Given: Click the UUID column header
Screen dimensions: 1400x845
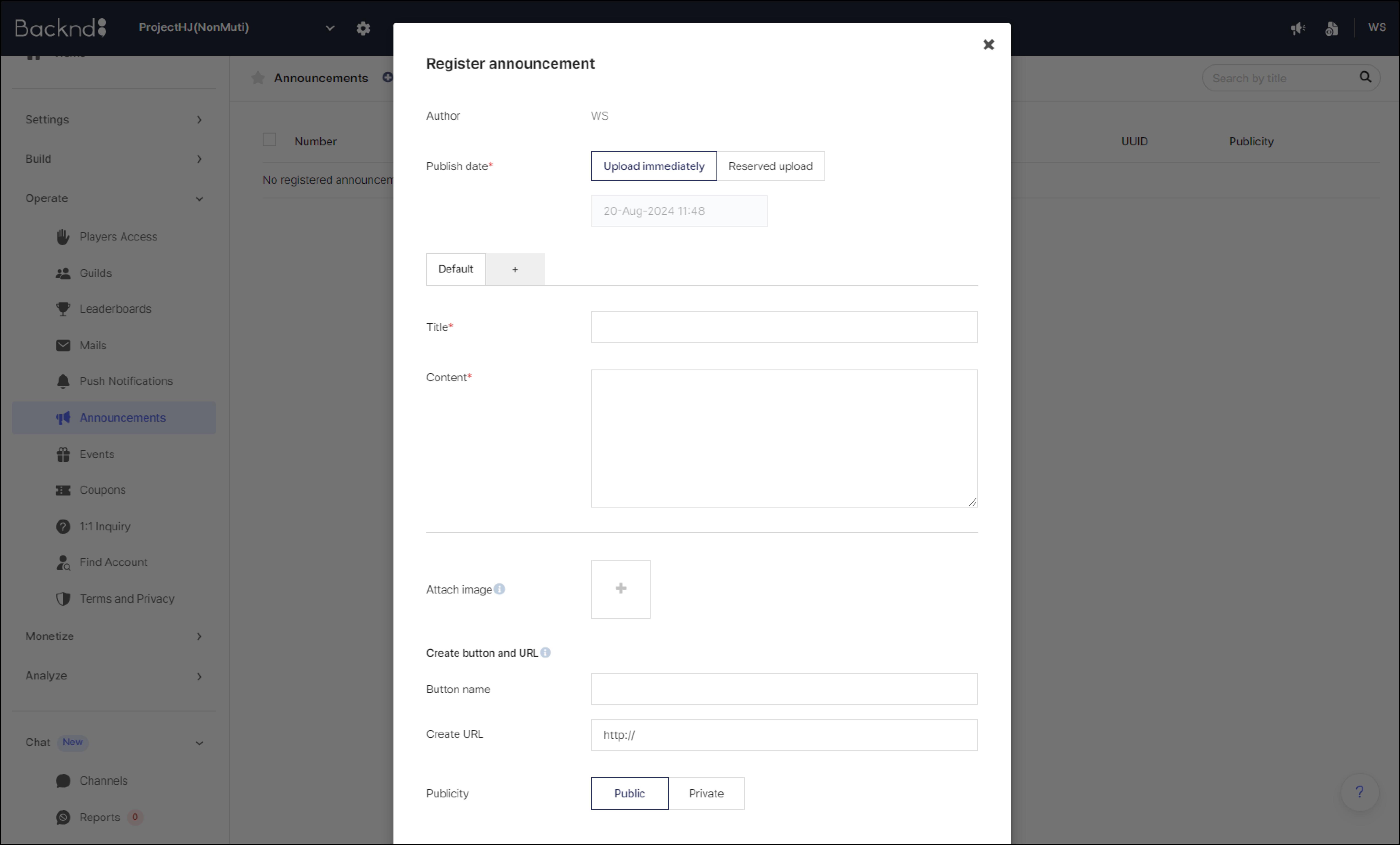Looking at the screenshot, I should pos(1134,141).
